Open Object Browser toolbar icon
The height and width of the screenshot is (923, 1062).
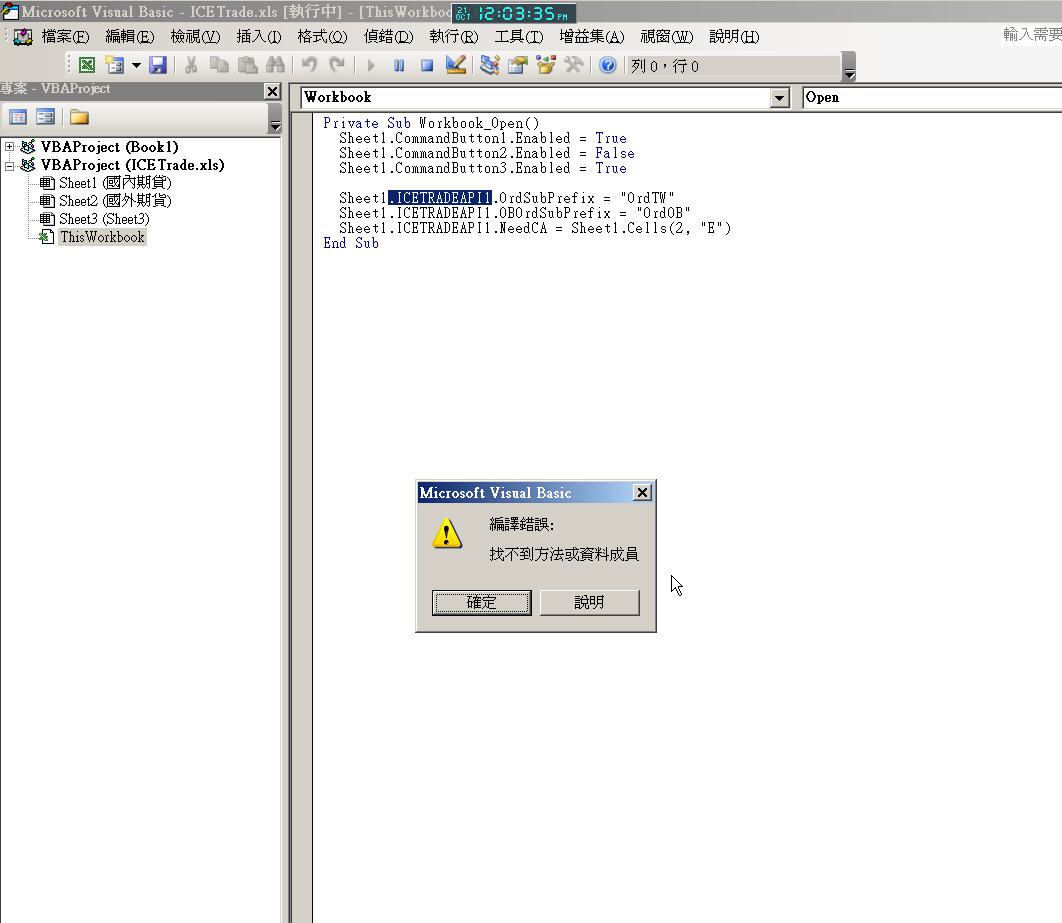tap(545, 65)
